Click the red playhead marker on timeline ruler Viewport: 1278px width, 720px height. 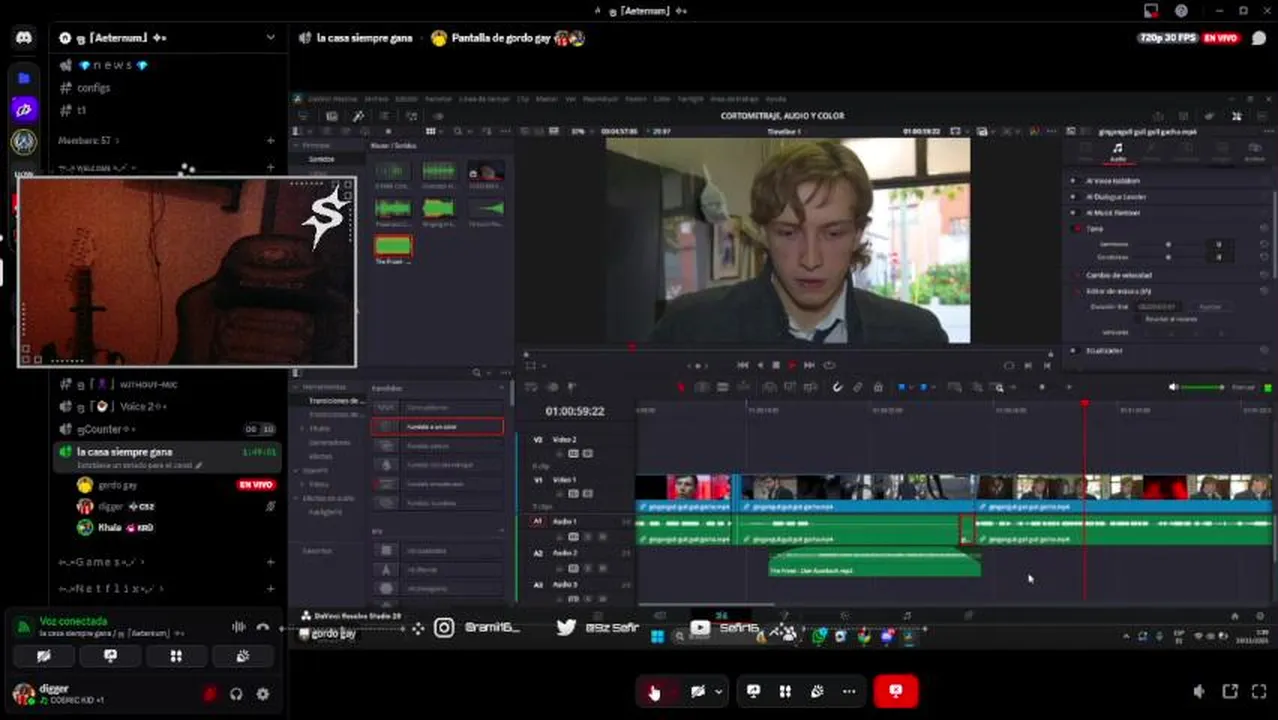[x=1085, y=403]
